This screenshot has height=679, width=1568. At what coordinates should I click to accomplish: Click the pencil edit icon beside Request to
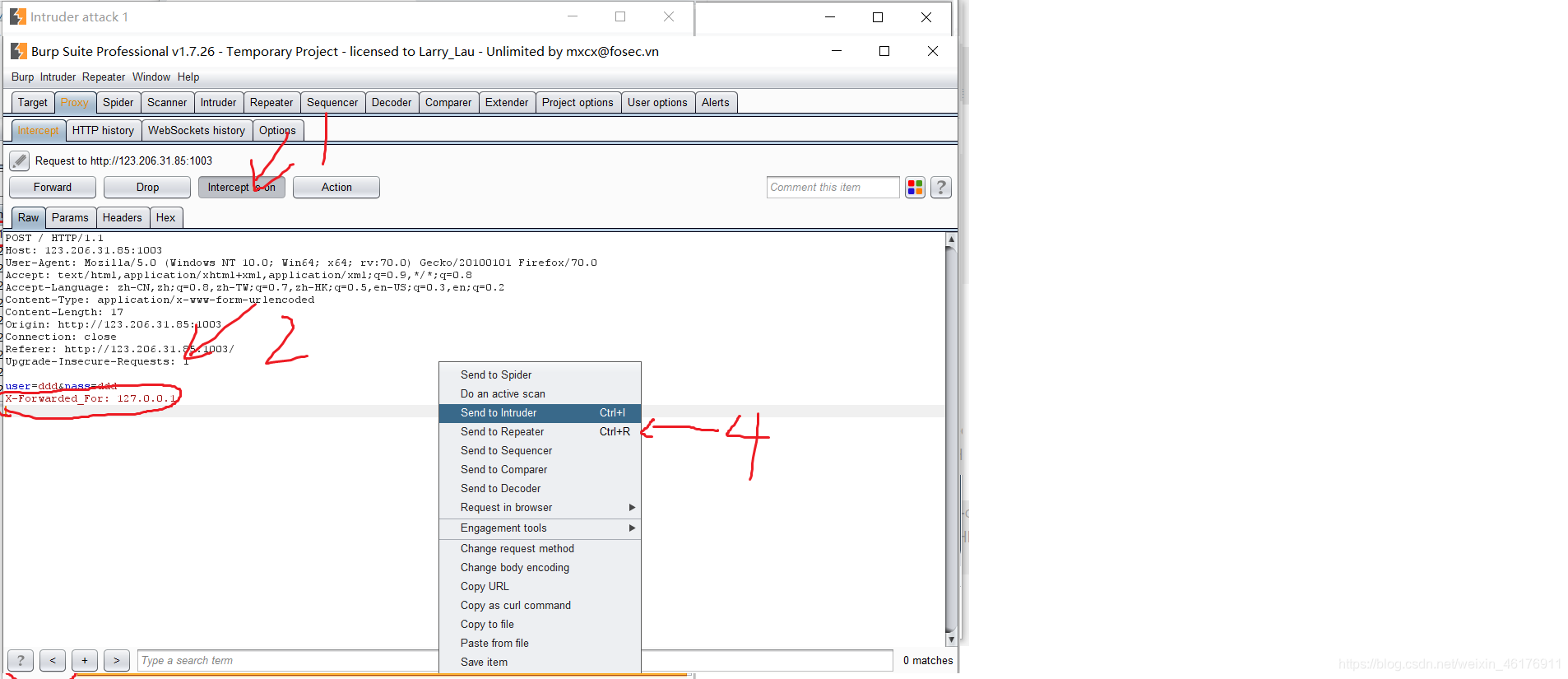tap(20, 160)
